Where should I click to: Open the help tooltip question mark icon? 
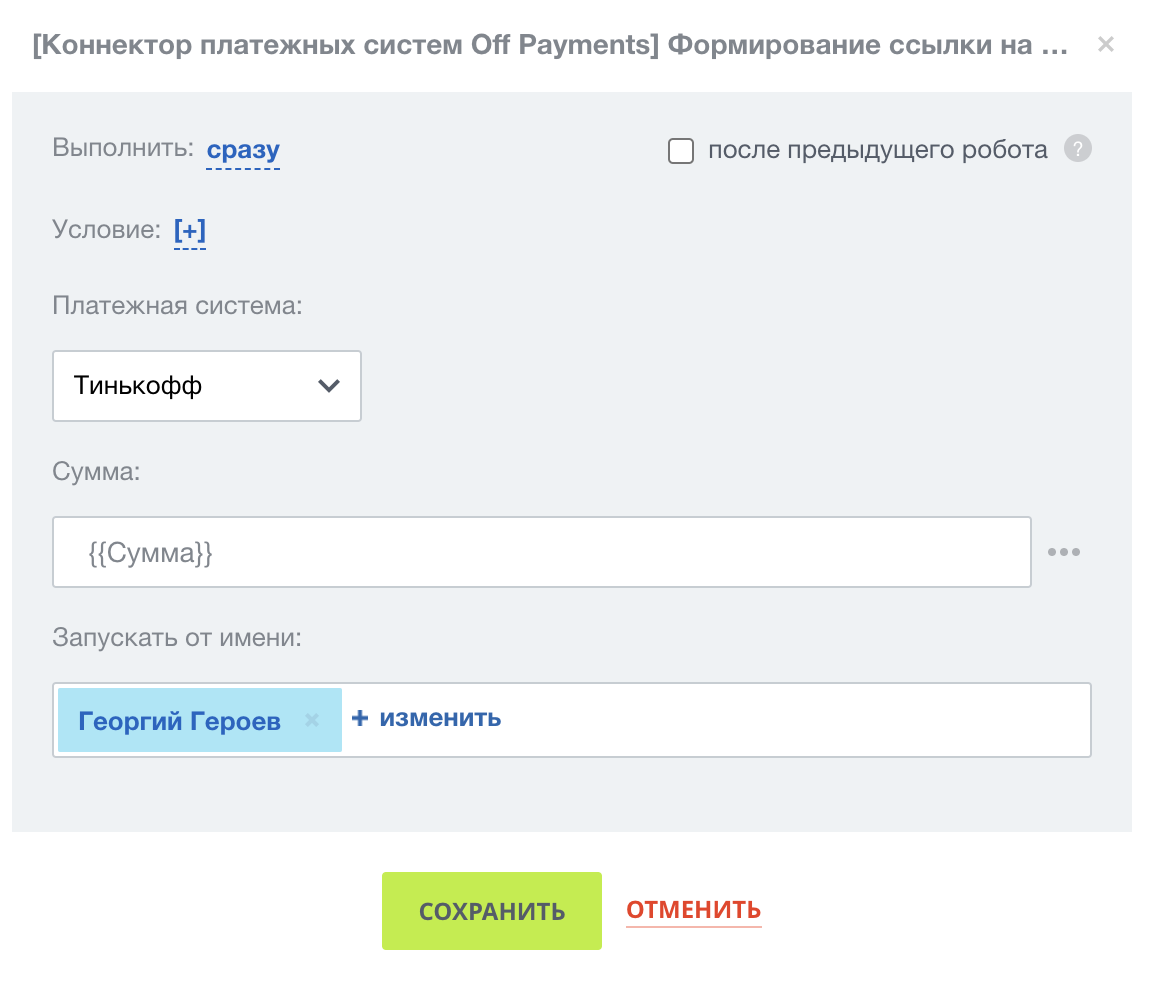1078,149
